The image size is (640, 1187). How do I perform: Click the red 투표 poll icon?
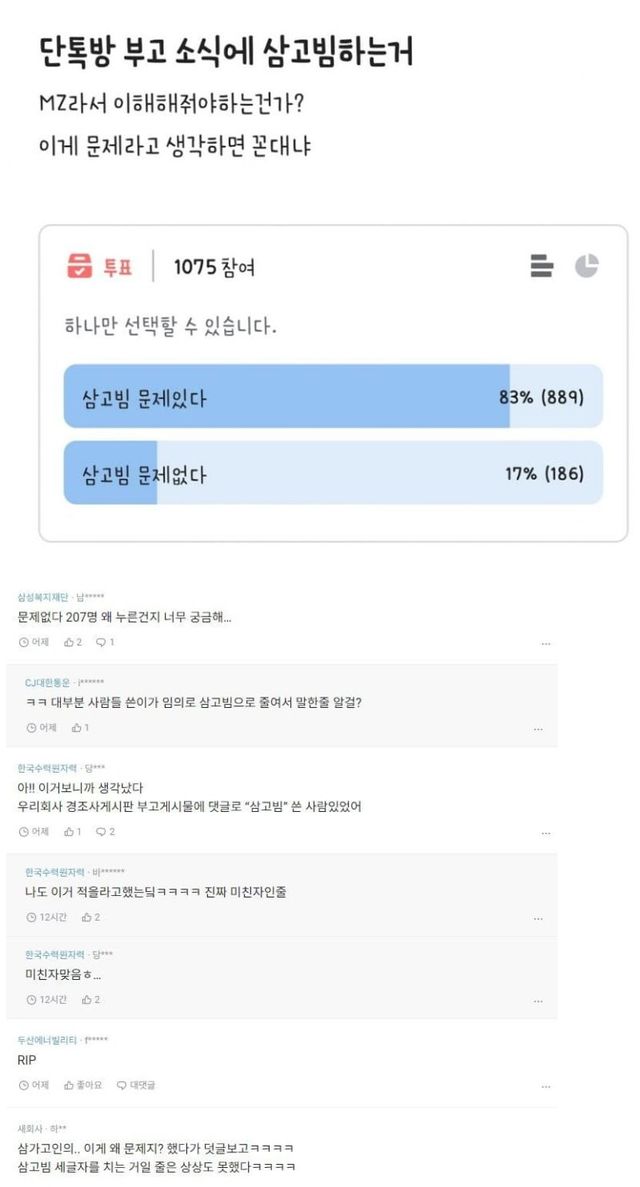[79, 267]
